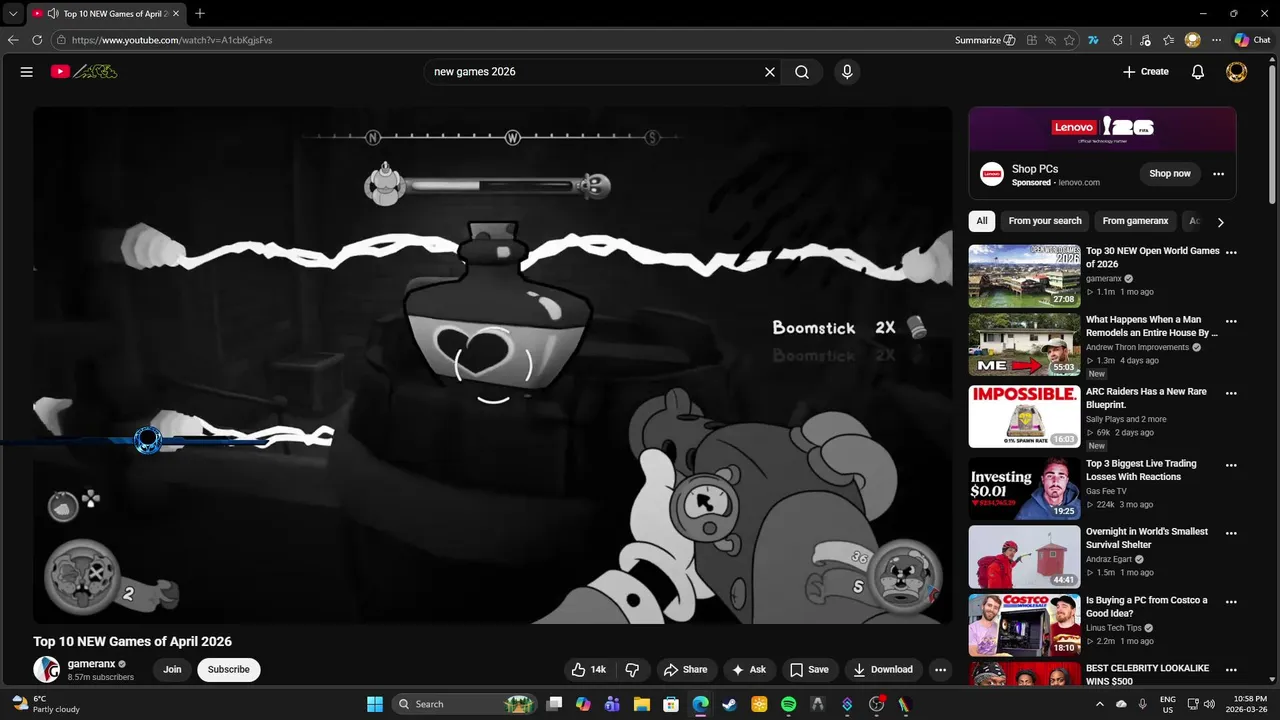Open the browser profile avatar
The width and height of the screenshot is (1280, 720).
pyautogui.click(x=1192, y=40)
